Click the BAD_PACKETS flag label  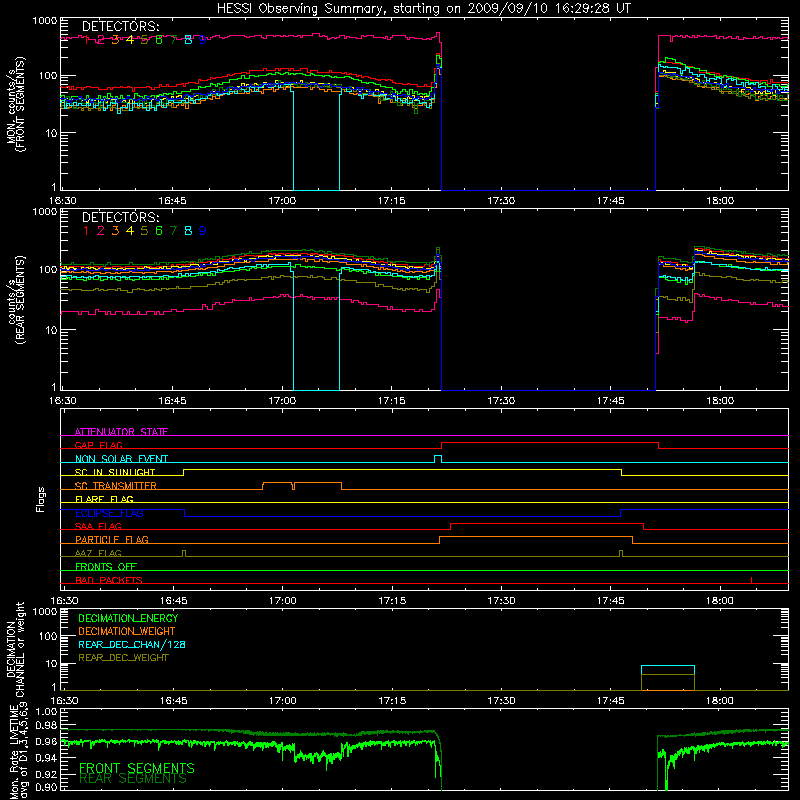(109, 580)
